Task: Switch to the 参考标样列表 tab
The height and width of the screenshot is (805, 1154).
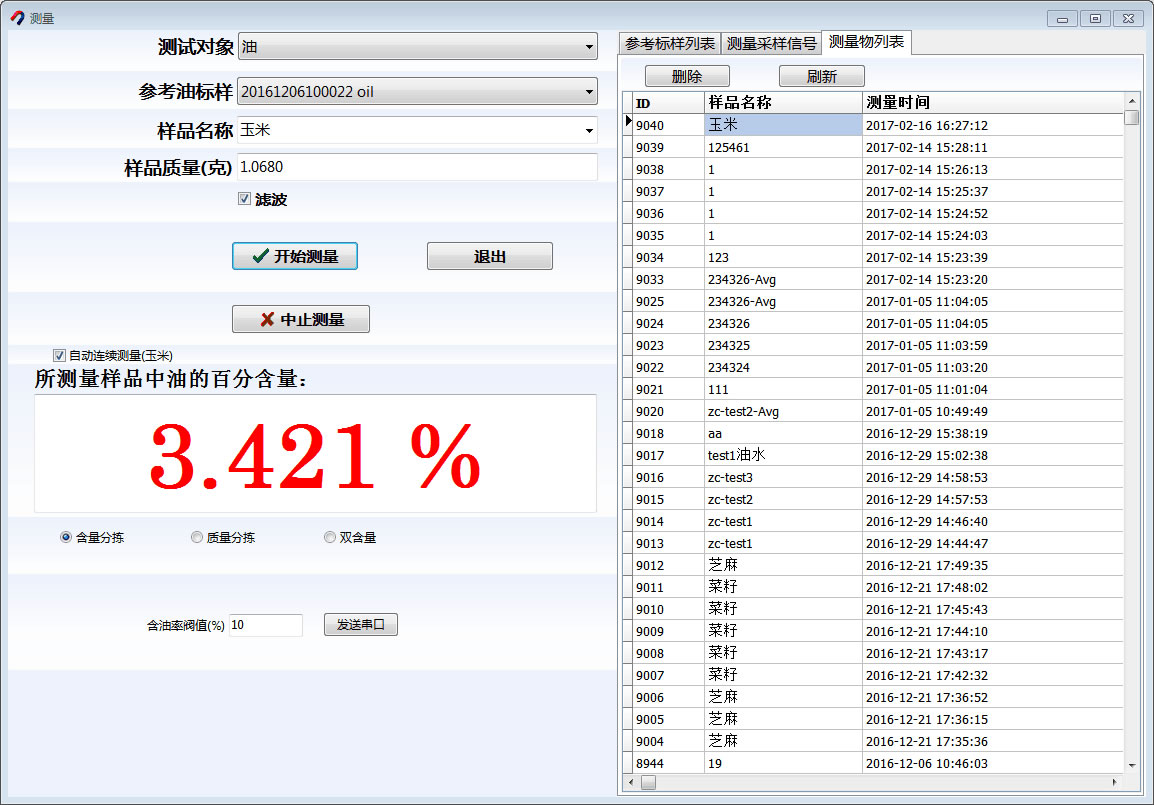Action: (x=671, y=42)
